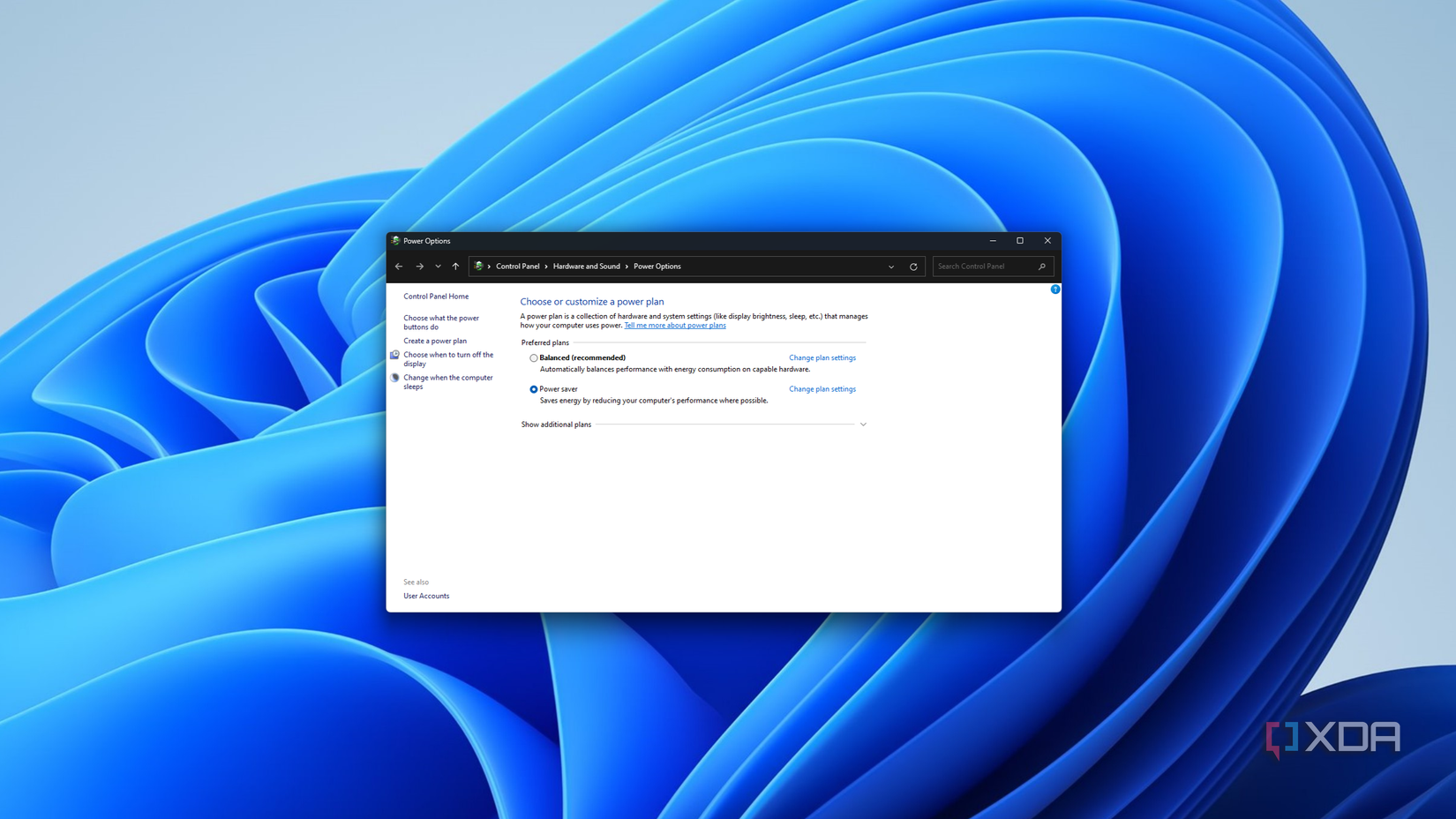Navigate to Hardware and Sound breadcrumb
Screen dimensions: 1456x819
pyautogui.click(x=586, y=267)
